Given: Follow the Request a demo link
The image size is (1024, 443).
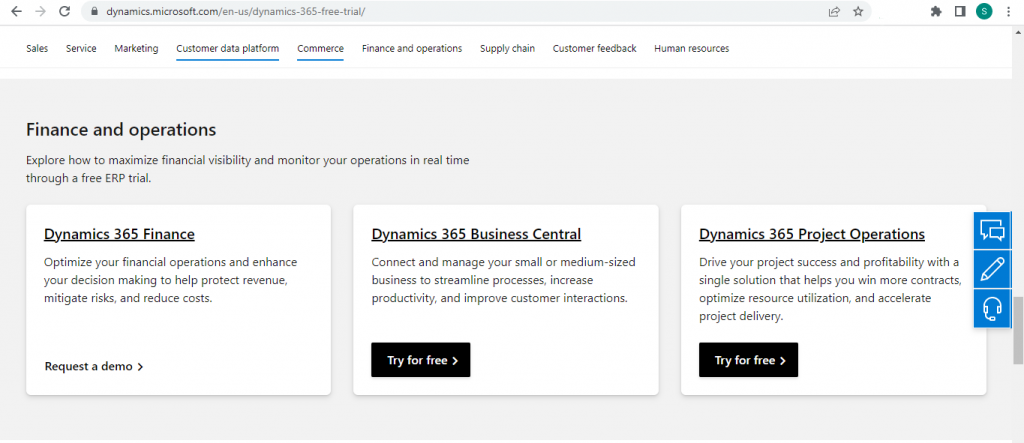Looking at the screenshot, I should (x=94, y=366).
